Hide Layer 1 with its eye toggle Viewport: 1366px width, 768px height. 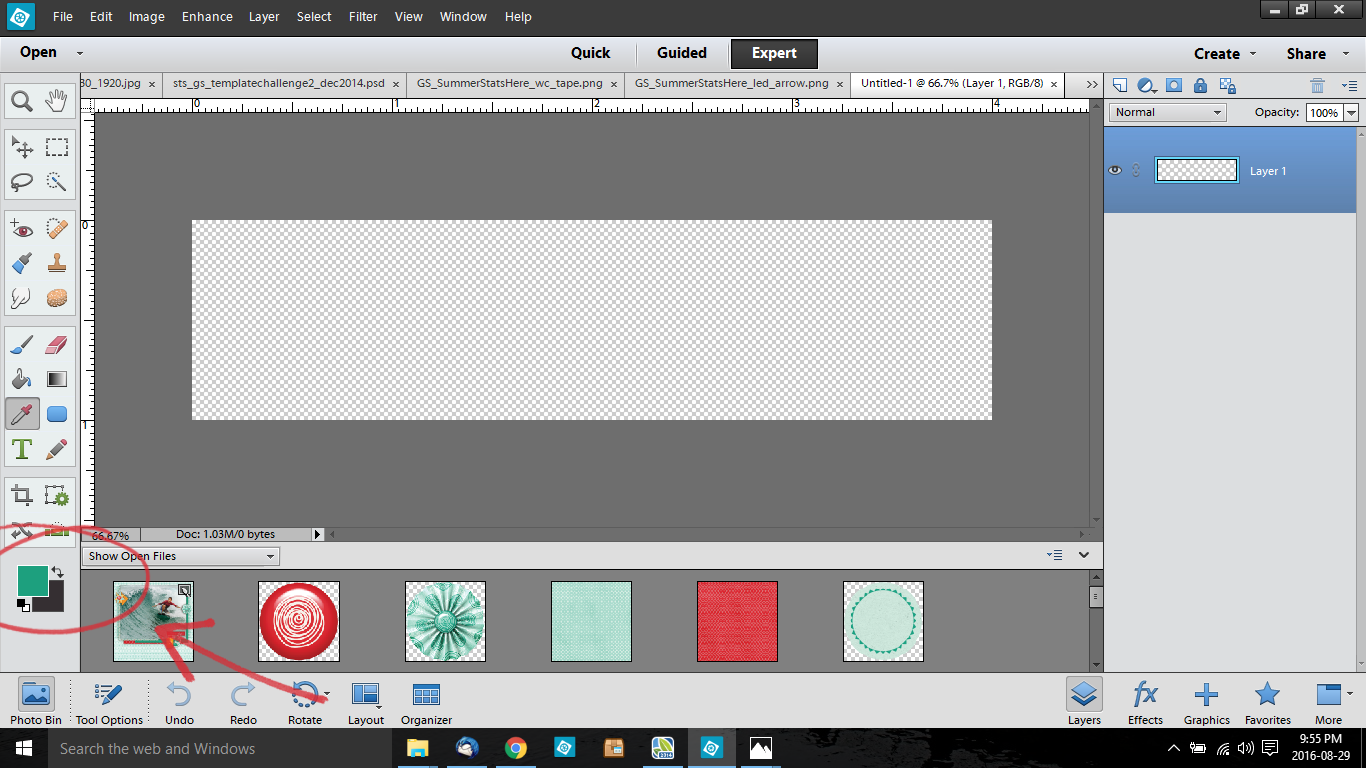[x=1113, y=170]
